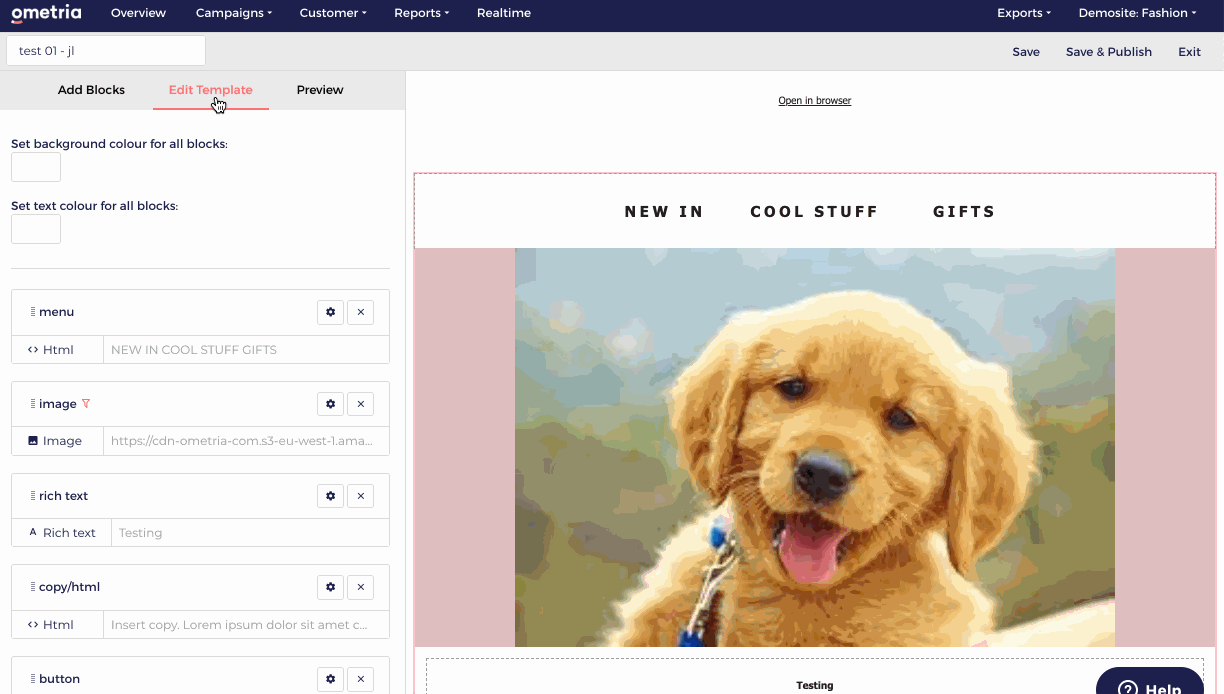Open settings gear for image block

click(x=330, y=404)
